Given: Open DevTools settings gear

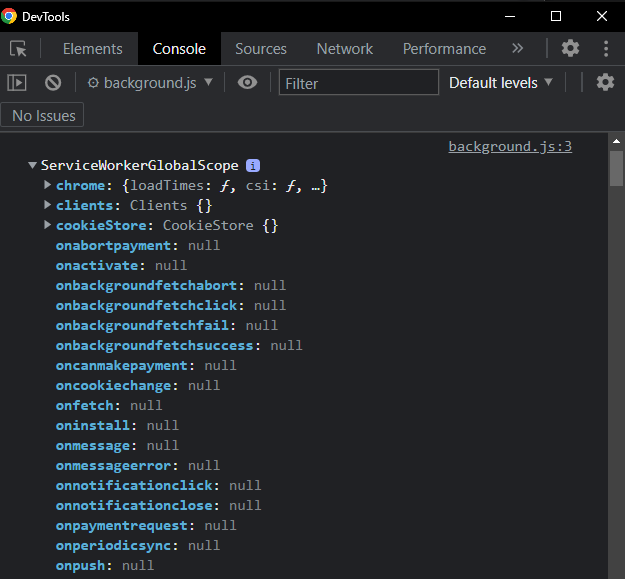Looking at the screenshot, I should pyautogui.click(x=570, y=49).
